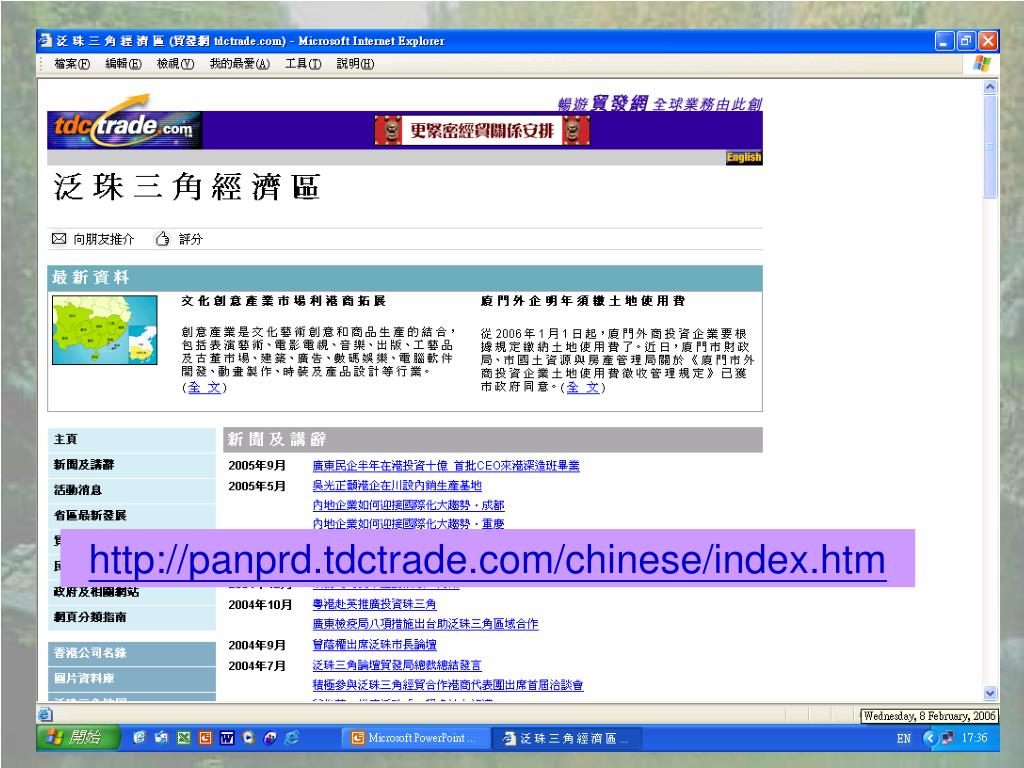Click the scrollbar up arrow
Image resolution: width=1024 pixels, height=768 pixels.
[990, 87]
